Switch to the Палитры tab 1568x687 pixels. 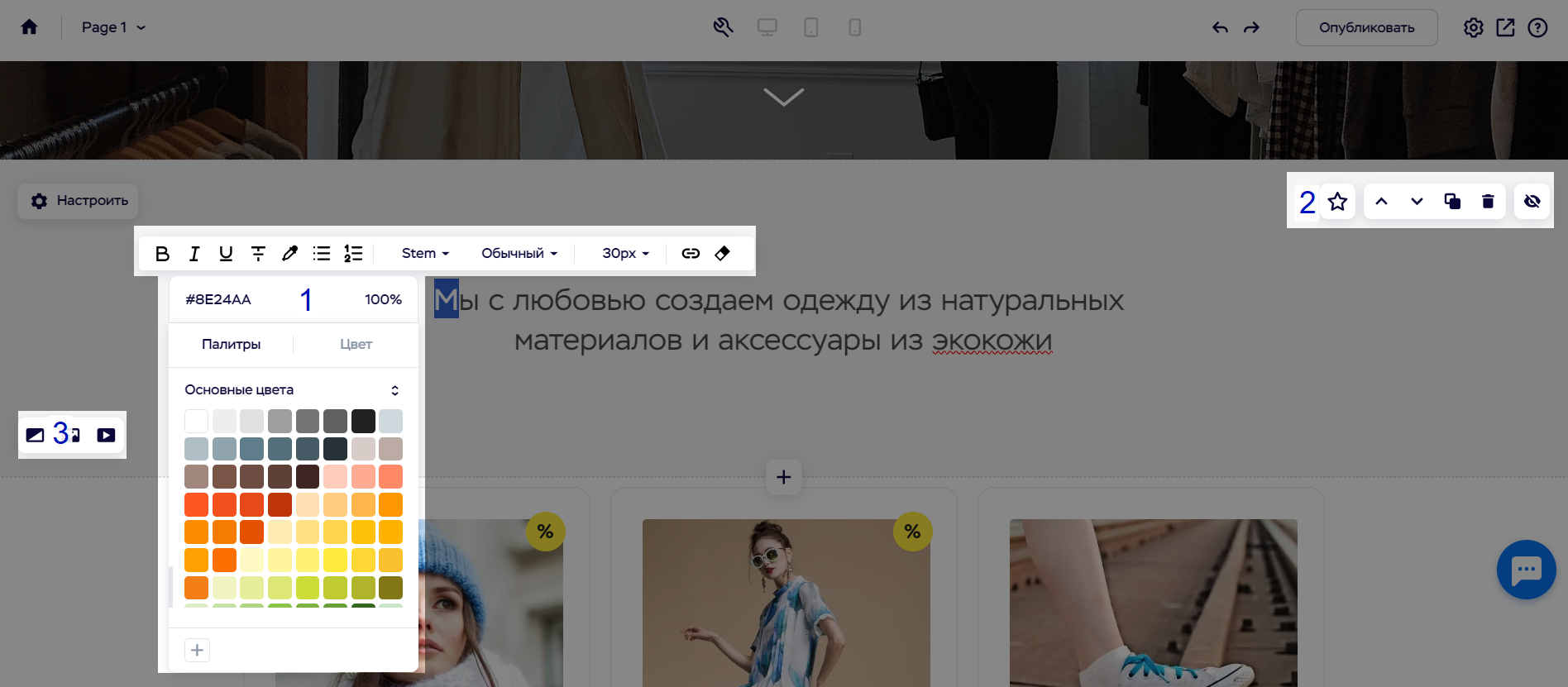pos(231,344)
